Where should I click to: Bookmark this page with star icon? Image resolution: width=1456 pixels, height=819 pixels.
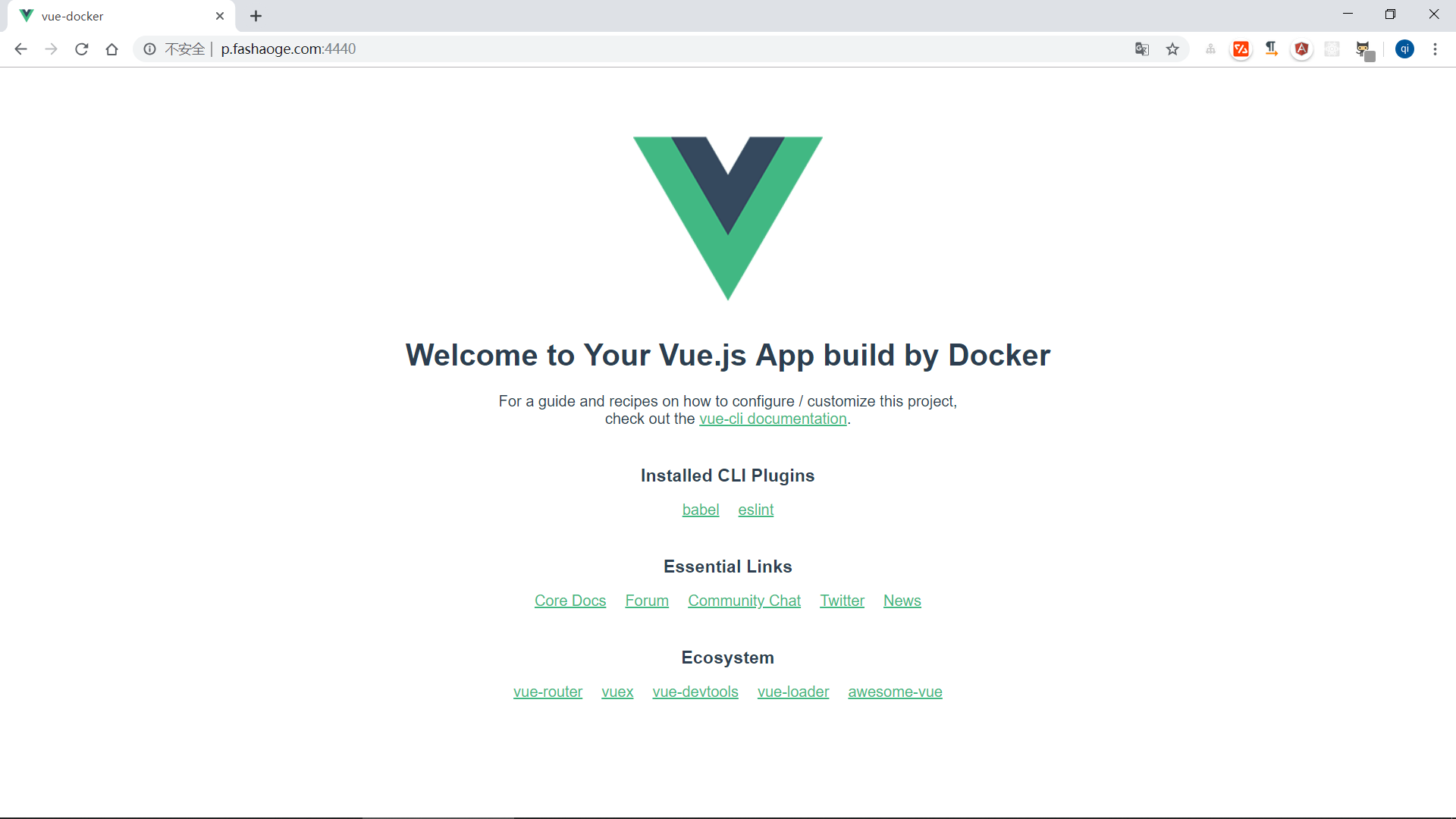1172,49
